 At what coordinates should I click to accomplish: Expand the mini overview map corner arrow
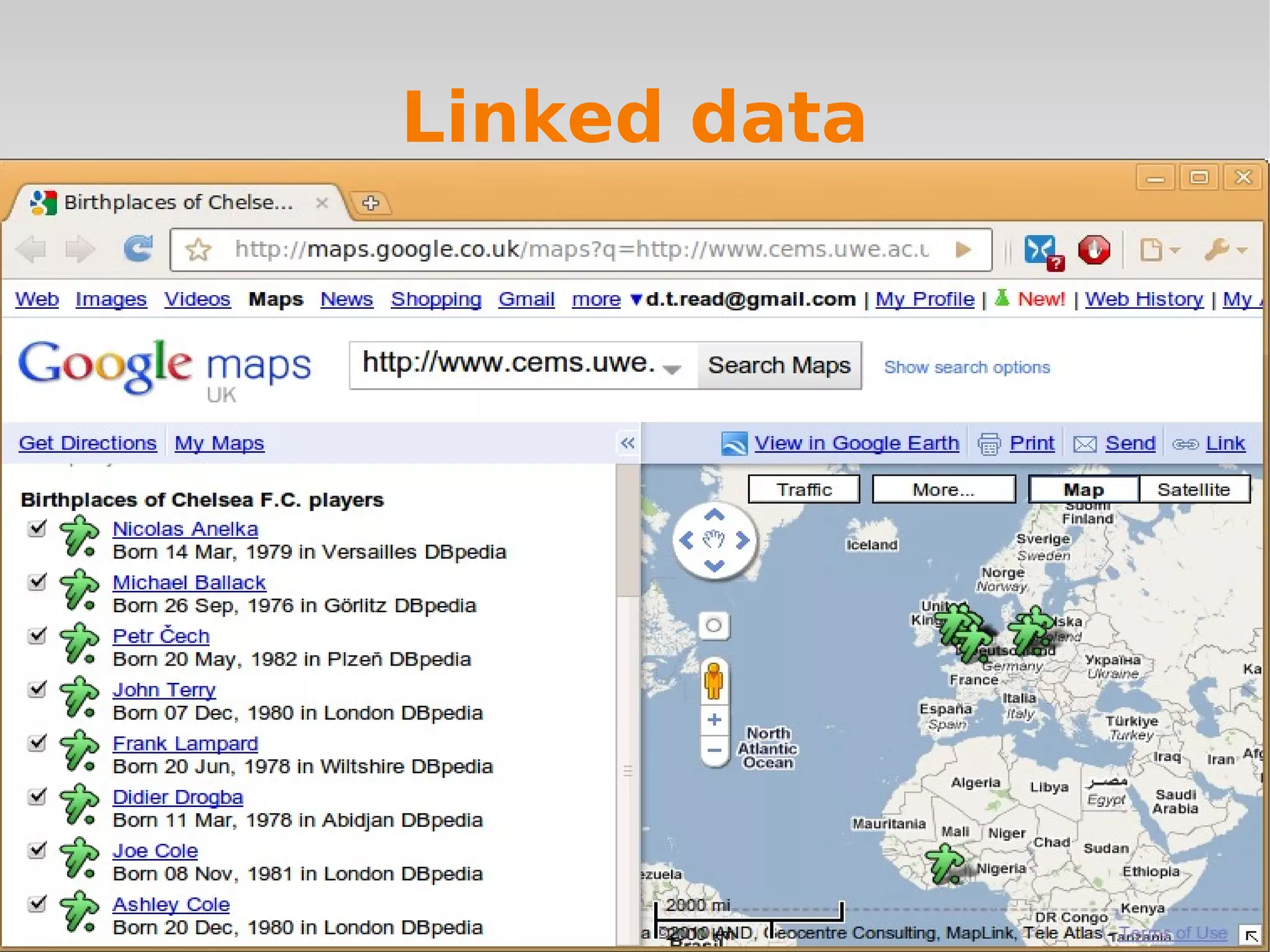pos(1251,935)
